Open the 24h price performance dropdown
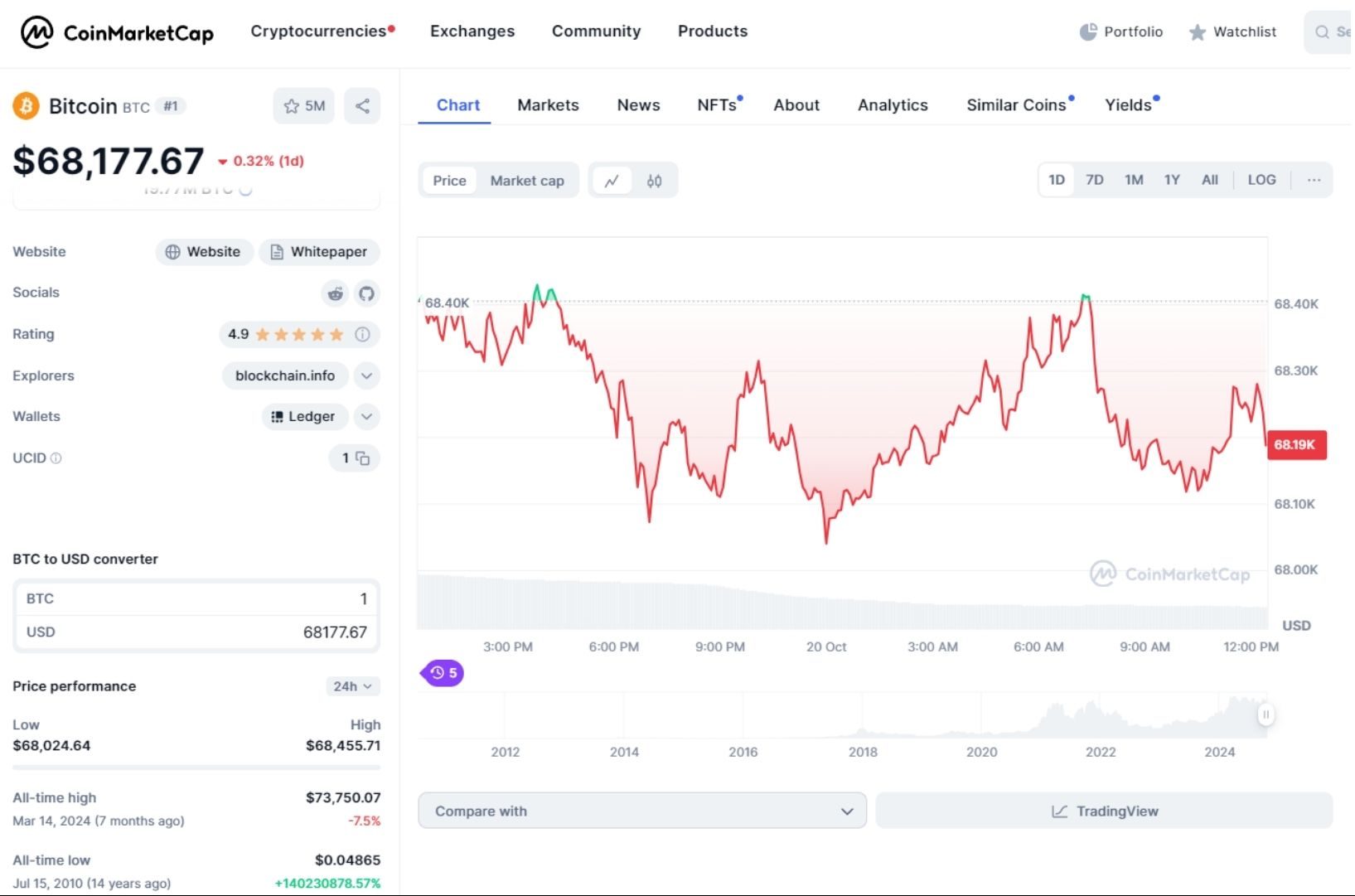 pos(351,685)
